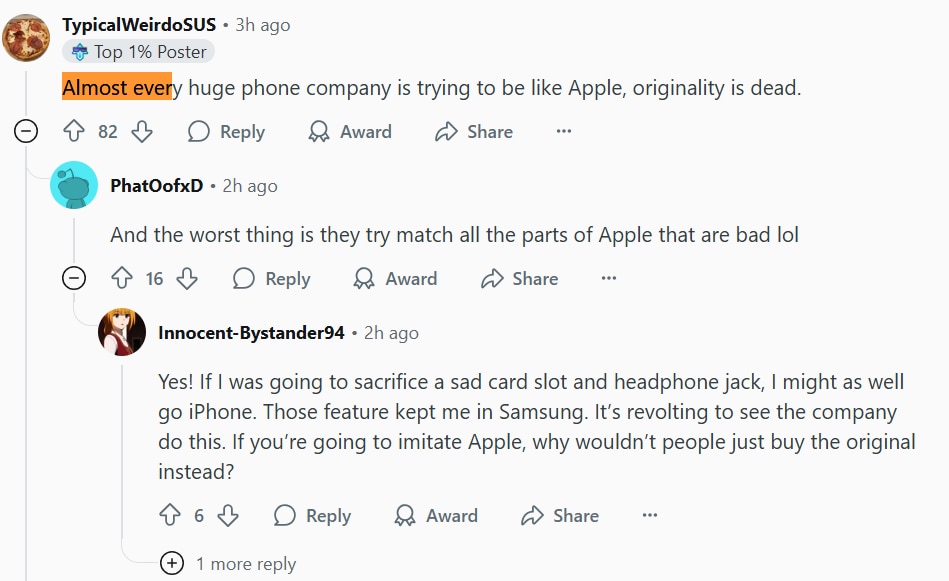Image resolution: width=949 pixels, height=581 pixels.
Task: Click Innocent-Bystander94's avatar image
Action: 122,332
